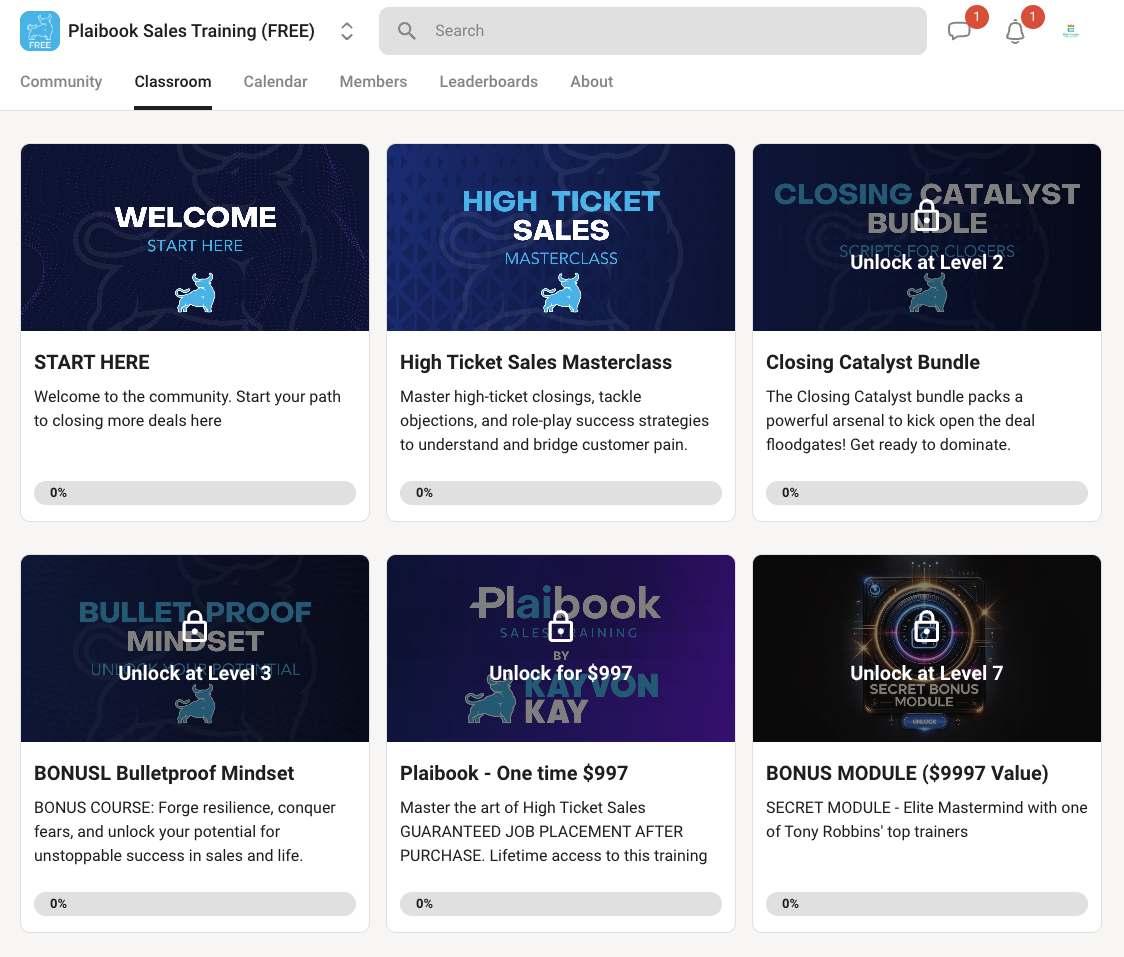The height and width of the screenshot is (957, 1124).
Task: Click lock icon on Secret Bonus Module
Action: pos(927,627)
